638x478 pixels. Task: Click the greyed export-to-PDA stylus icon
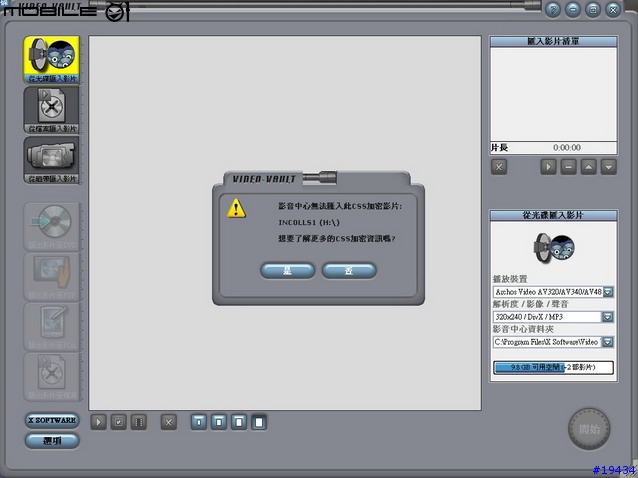(x=51, y=327)
